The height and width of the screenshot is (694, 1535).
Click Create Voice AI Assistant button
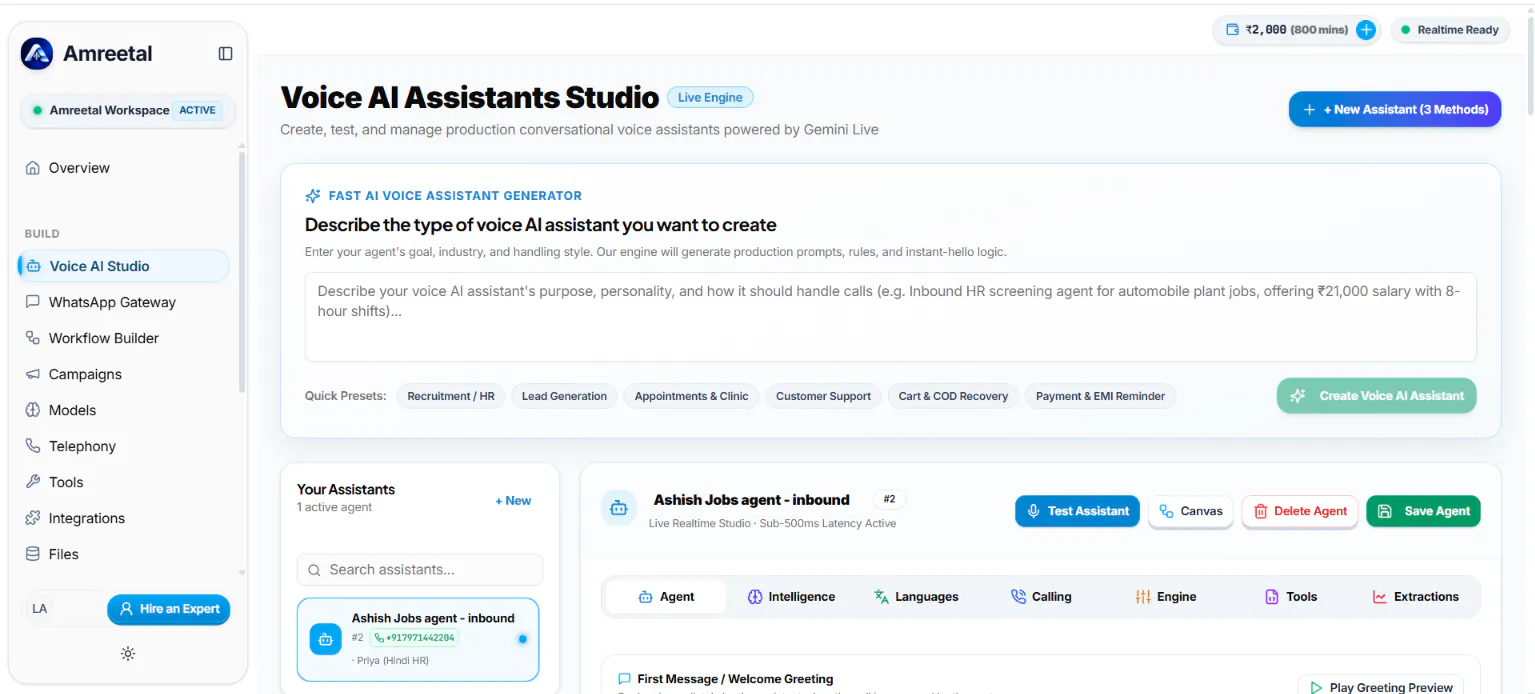1377,396
